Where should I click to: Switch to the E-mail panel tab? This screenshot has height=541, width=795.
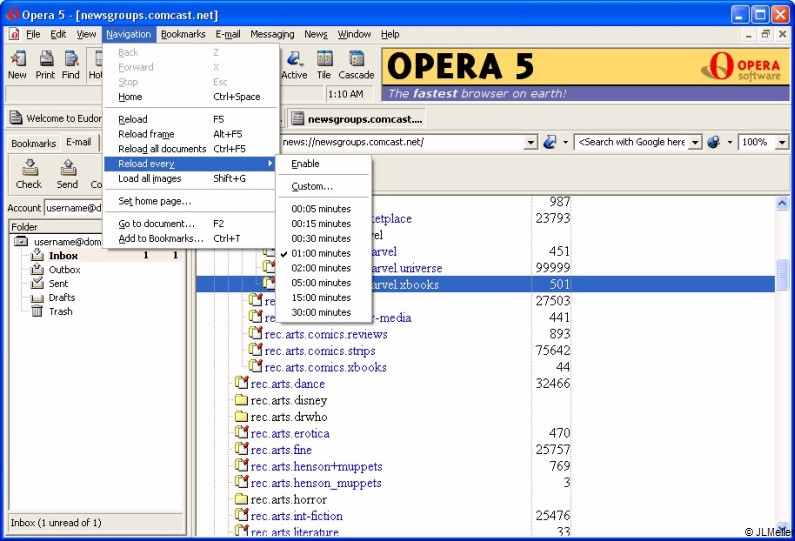(x=79, y=142)
